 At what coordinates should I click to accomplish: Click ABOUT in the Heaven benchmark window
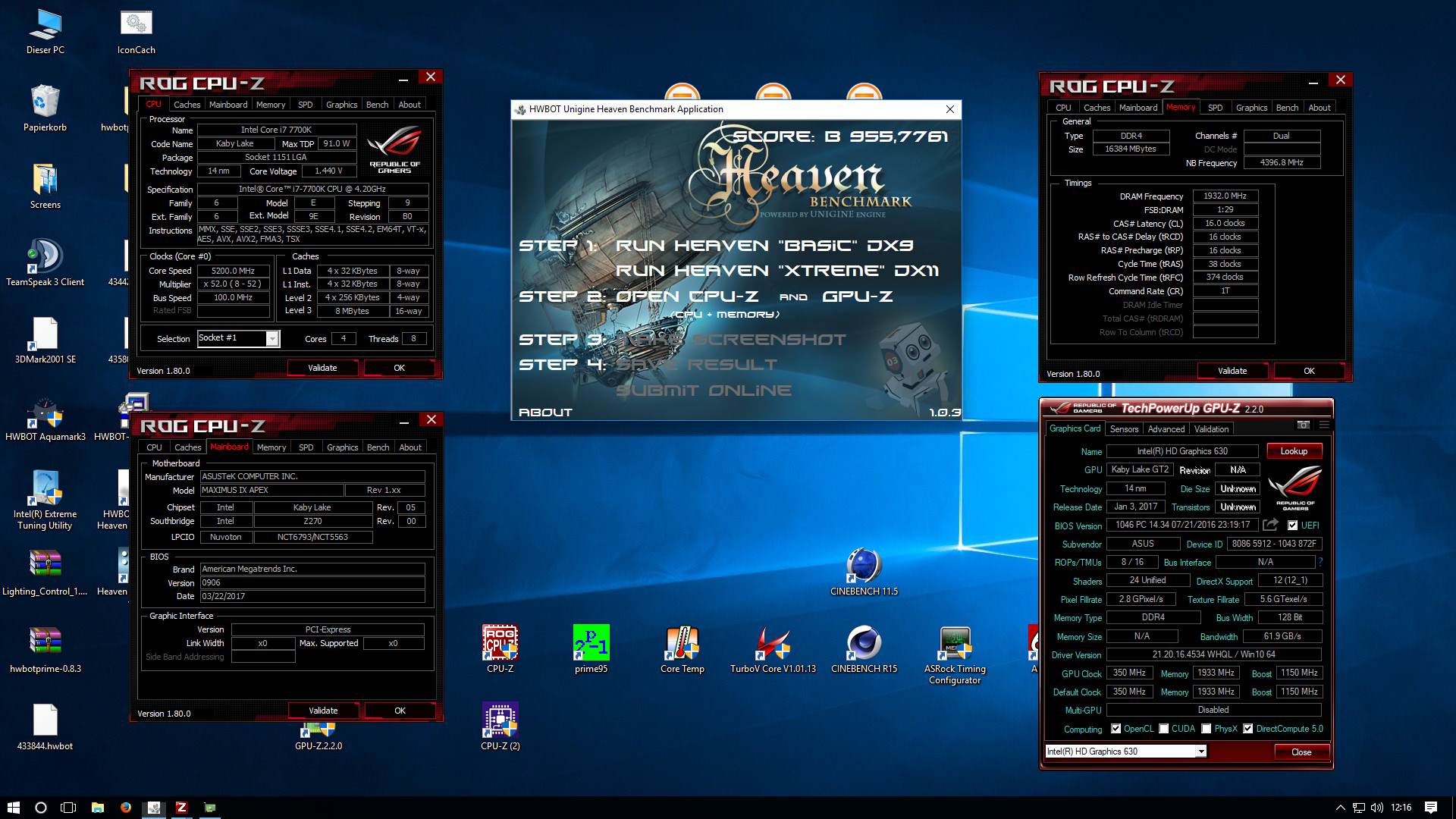pos(545,413)
